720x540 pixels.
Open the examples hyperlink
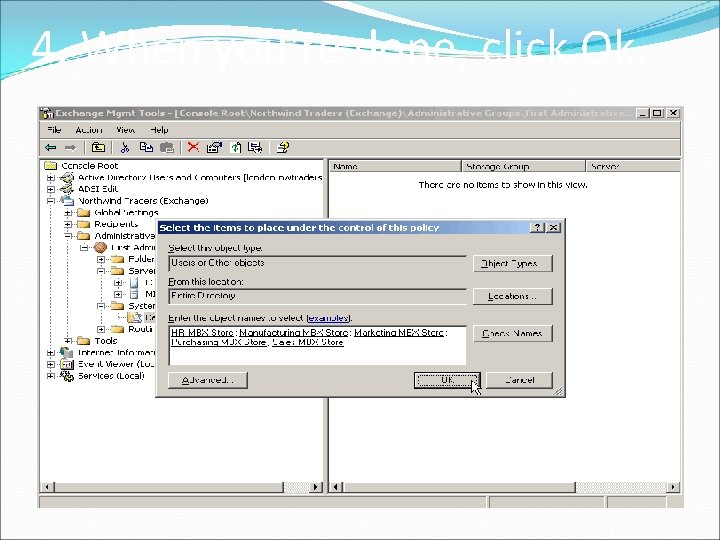328,318
